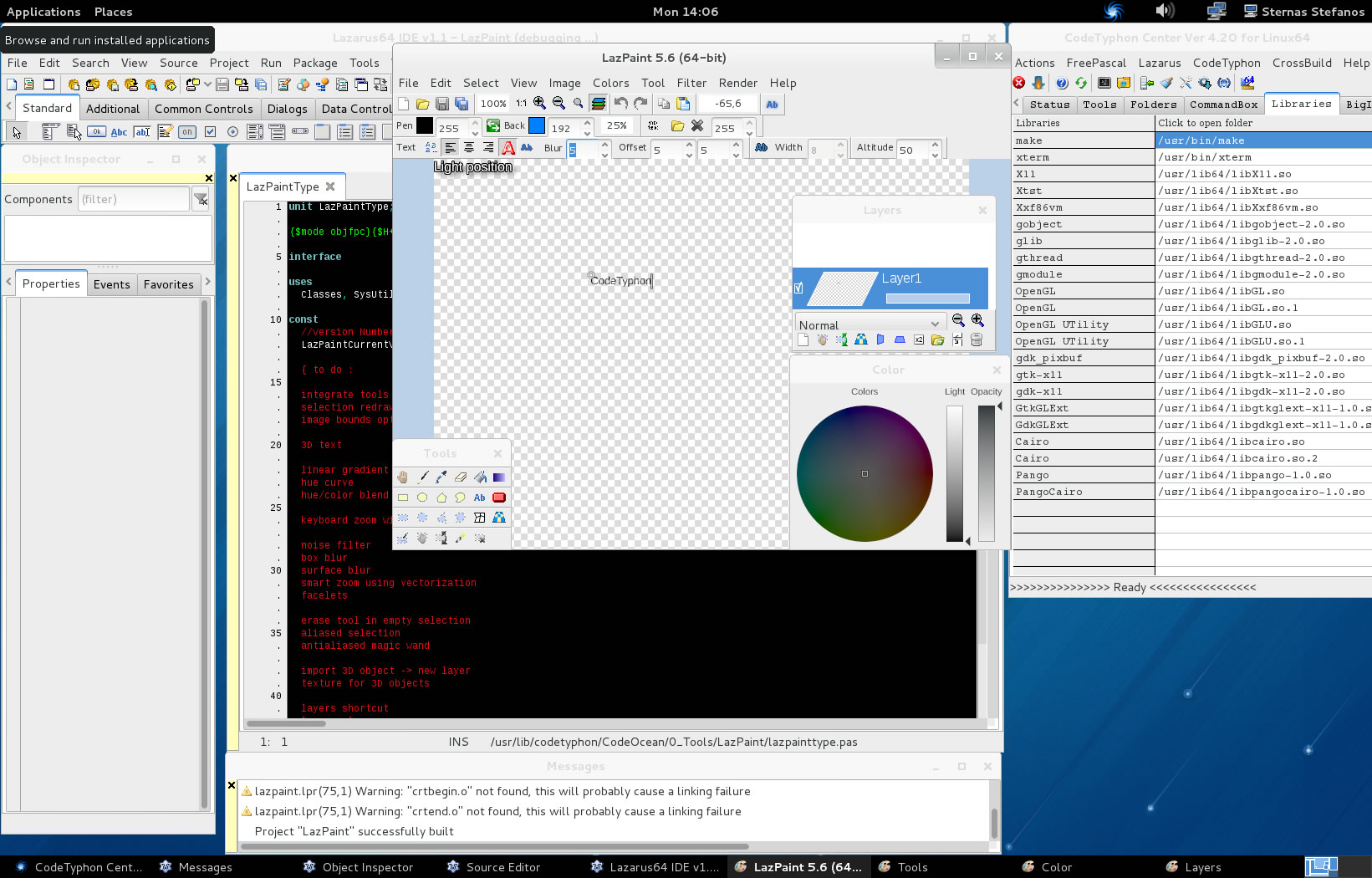Increase the Back opacity 192 spinner
Image resolution: width=1372 pixels, height=878 pixels.
(587, 122)
